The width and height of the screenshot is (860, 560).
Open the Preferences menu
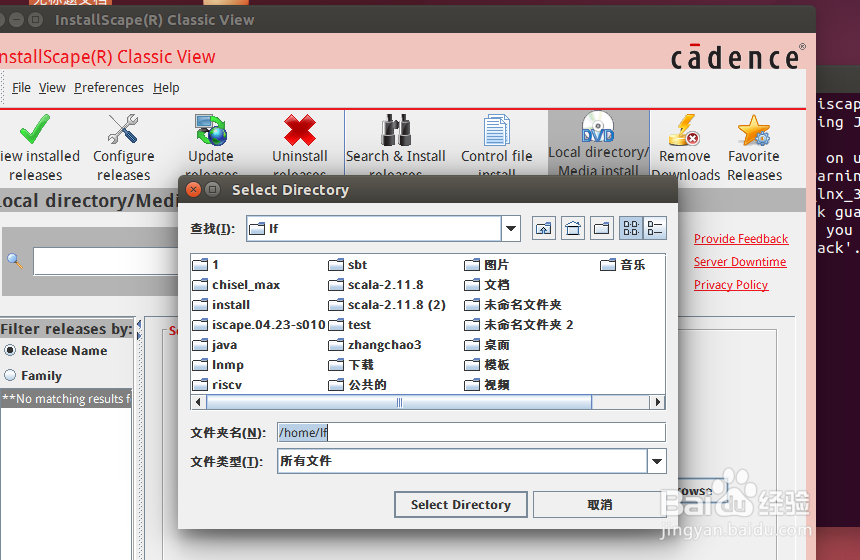109,88
